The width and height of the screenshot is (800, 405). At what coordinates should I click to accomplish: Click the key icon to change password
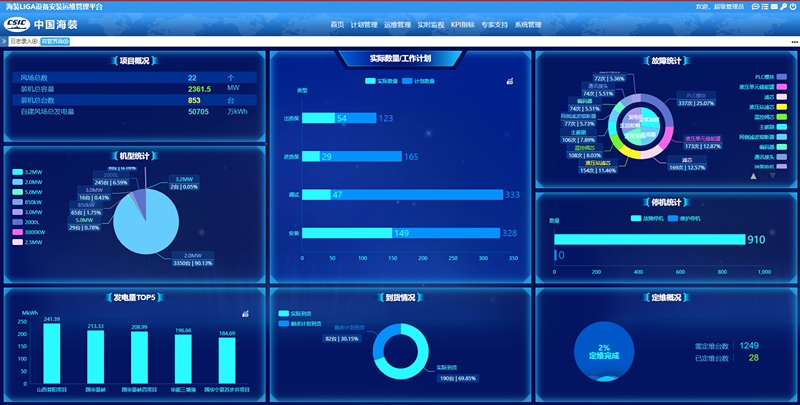tap(783, 7)
